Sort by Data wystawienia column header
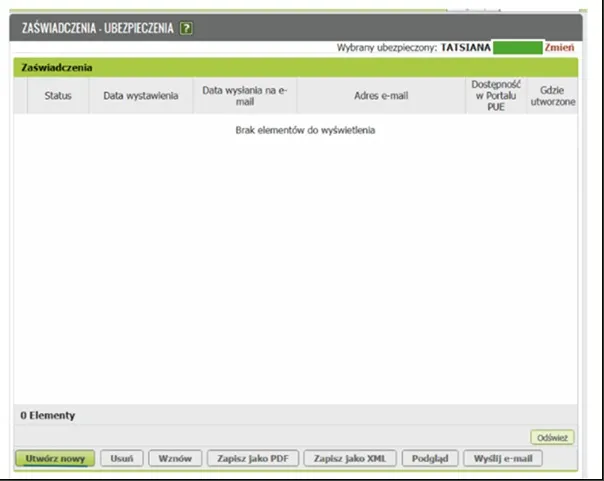The image size is (604, 481). [x=141, y=96]
